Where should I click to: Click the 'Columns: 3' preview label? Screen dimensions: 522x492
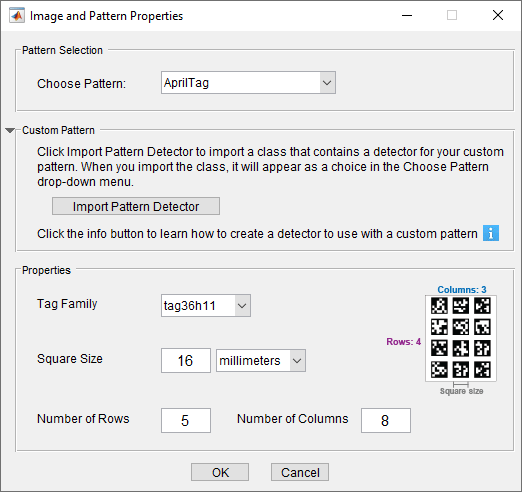point(462,289)
